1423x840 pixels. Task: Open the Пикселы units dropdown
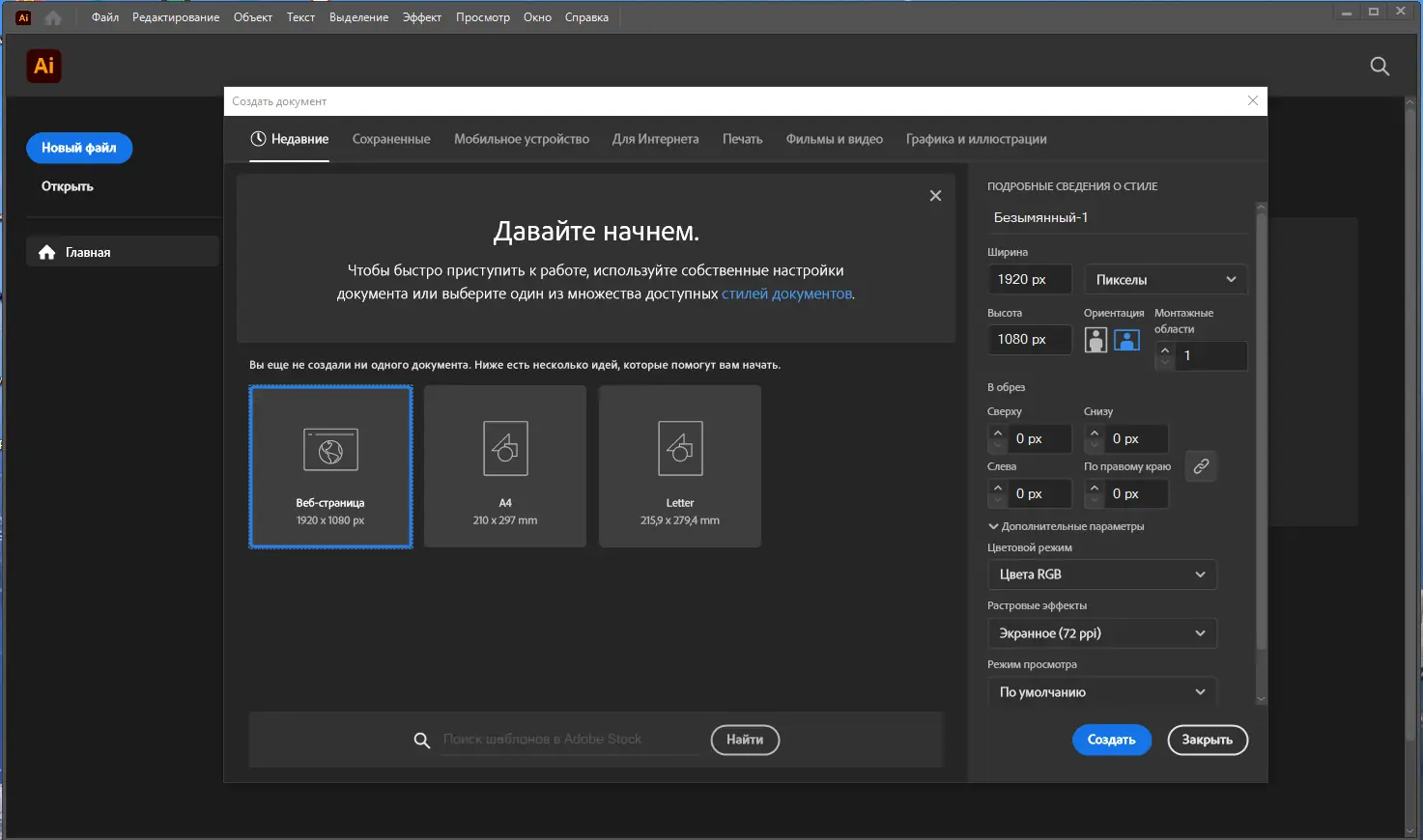pyautogui.click(x=1164, y=279)
